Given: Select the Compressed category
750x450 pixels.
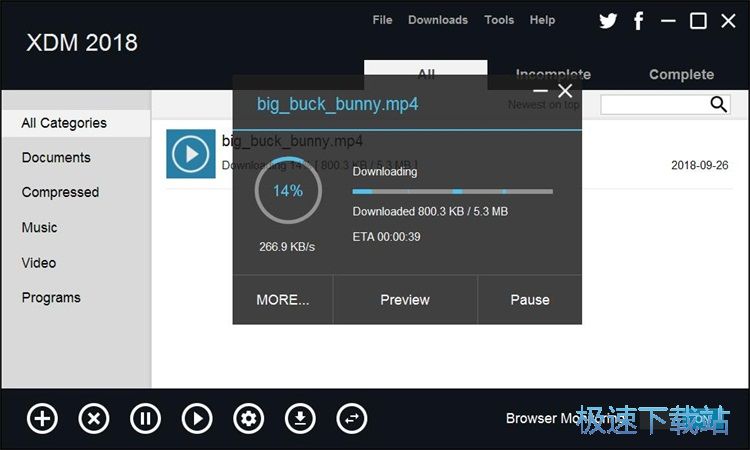Looking at the screenshot, I should pos(60,192).
